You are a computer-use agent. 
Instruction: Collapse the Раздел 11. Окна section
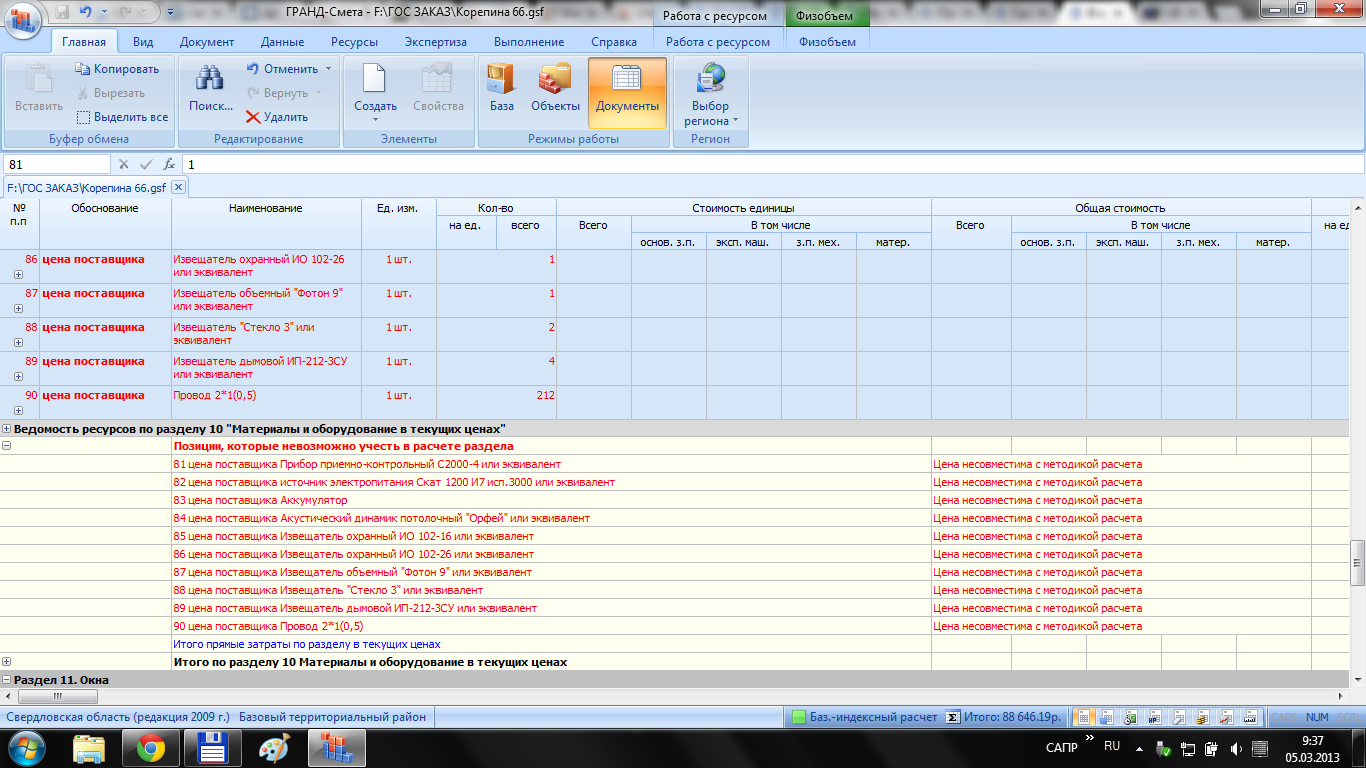pos(7,680)
